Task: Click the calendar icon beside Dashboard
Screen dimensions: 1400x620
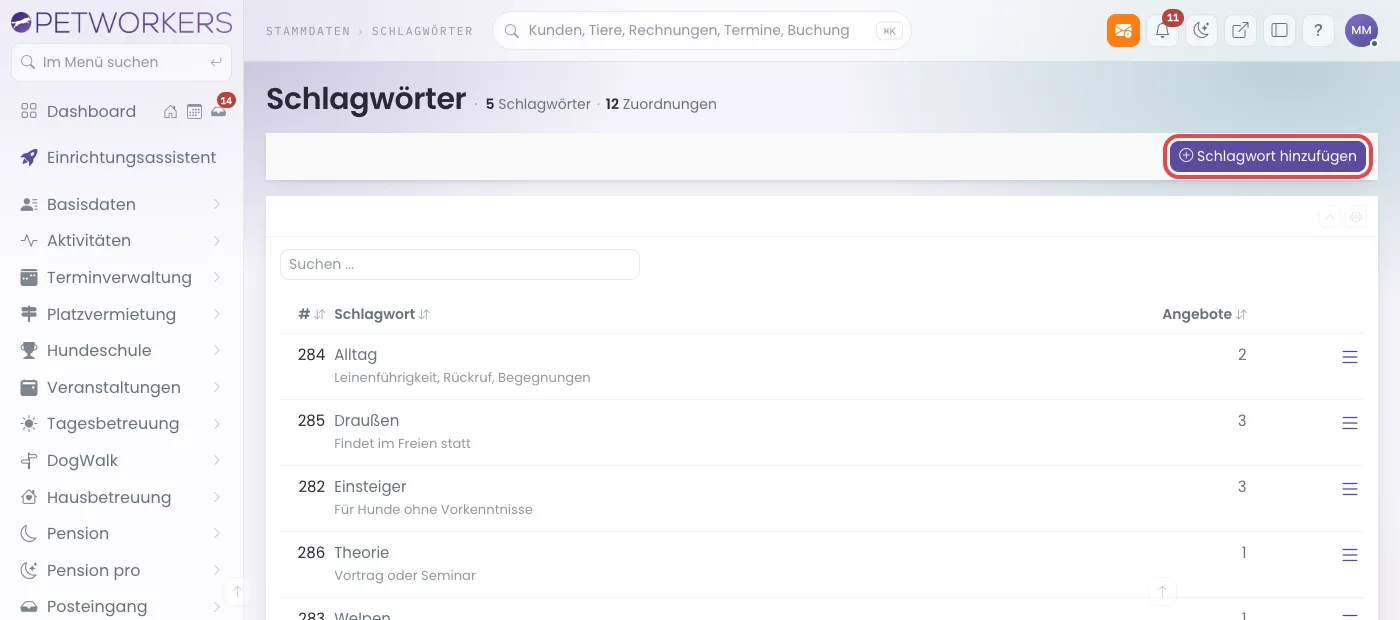Action: click(x=194, y=112)
